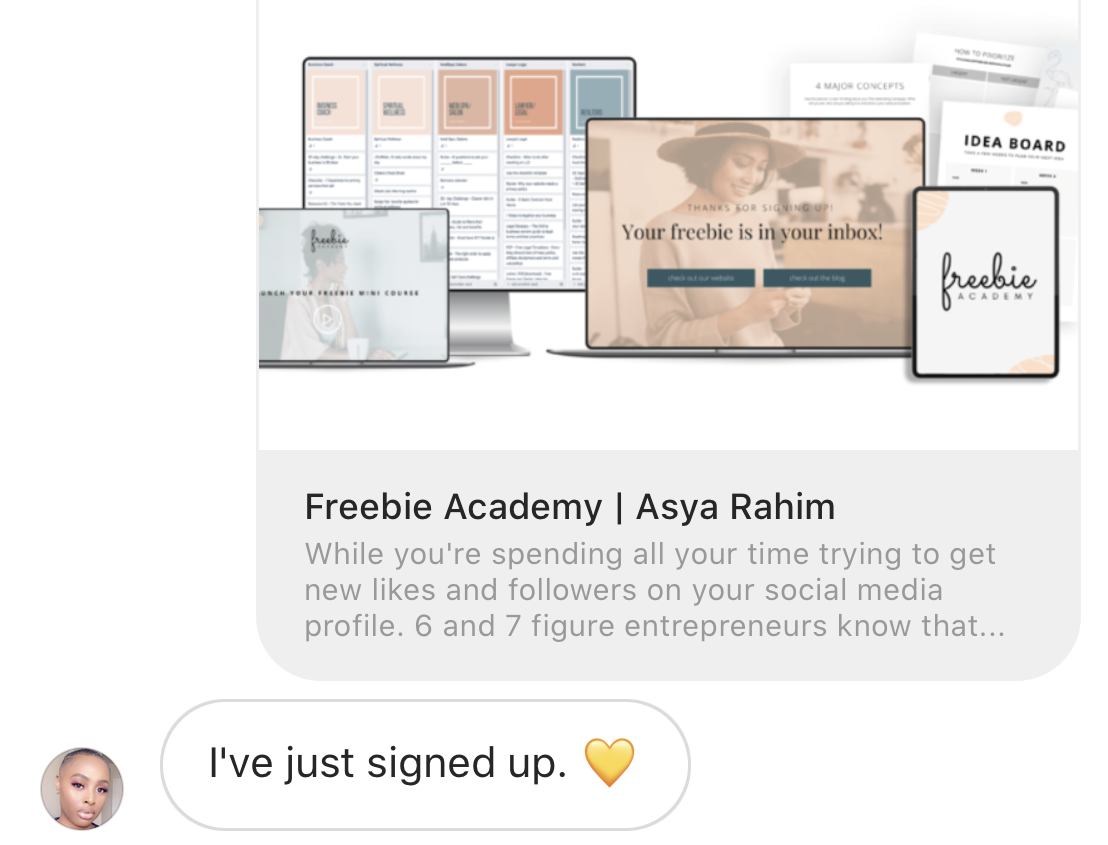Select the "I've just signed up." message bubble

425,765
